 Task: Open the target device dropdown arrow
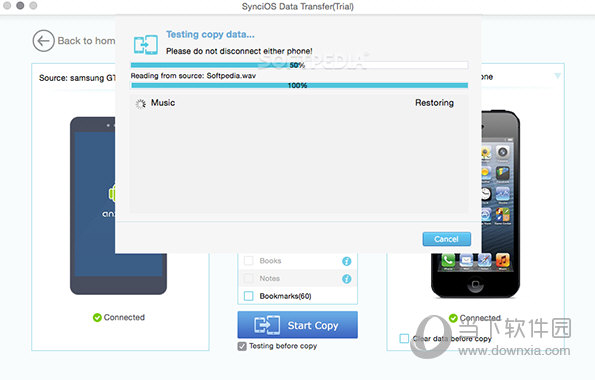(x=557, y=76)
